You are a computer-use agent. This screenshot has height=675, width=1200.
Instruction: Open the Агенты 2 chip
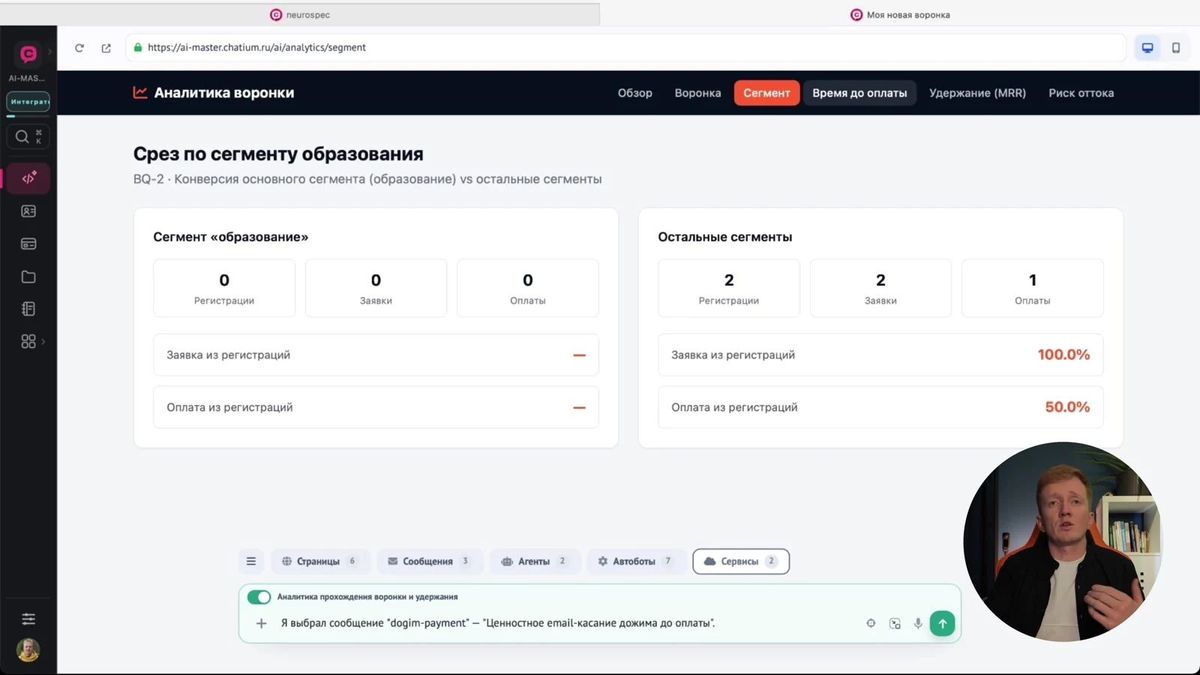point(535,562)
